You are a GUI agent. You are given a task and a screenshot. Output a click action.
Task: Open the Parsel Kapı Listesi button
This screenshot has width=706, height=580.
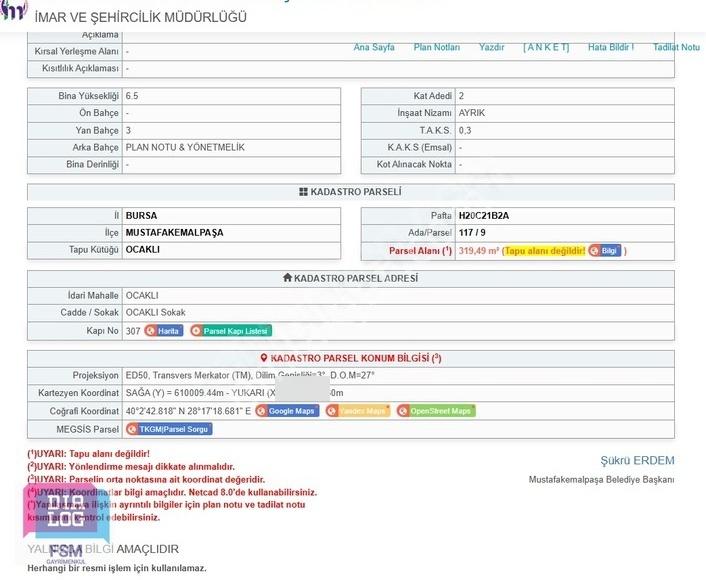[231, 331]
